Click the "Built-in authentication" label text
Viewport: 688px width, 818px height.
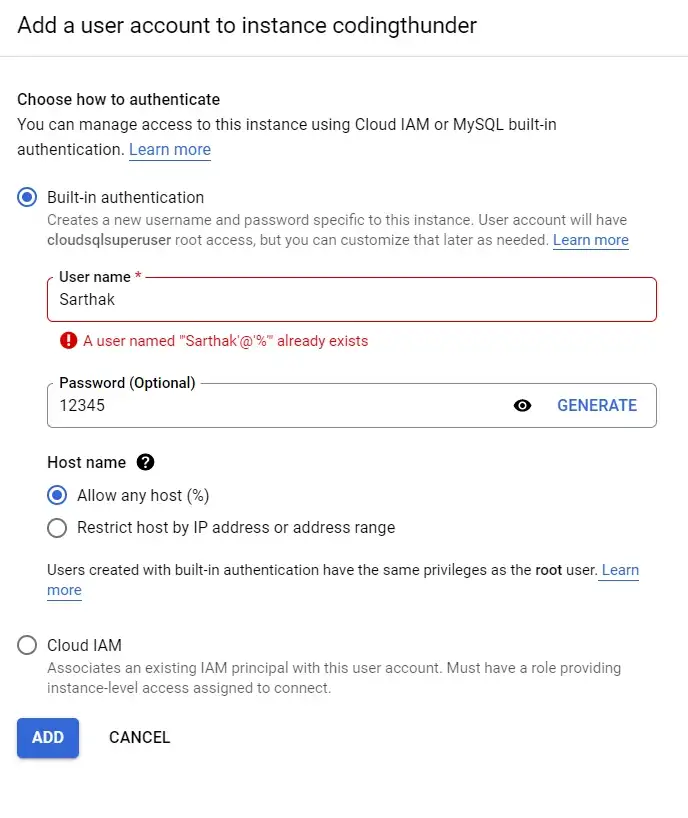[x=126, y=198]
